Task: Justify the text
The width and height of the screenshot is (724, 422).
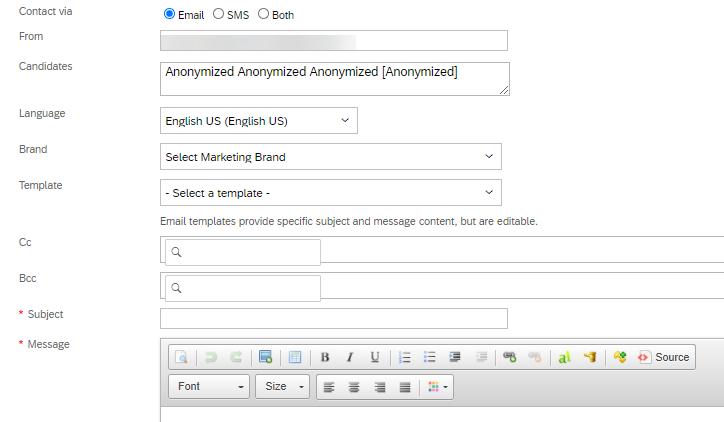Action: coord(405,387)
